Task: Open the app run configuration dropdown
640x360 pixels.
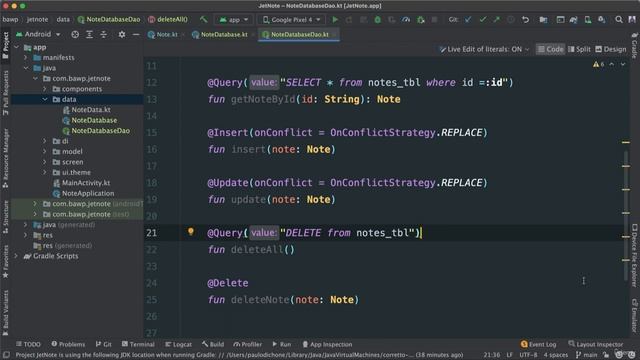Action: pos(234,19)
